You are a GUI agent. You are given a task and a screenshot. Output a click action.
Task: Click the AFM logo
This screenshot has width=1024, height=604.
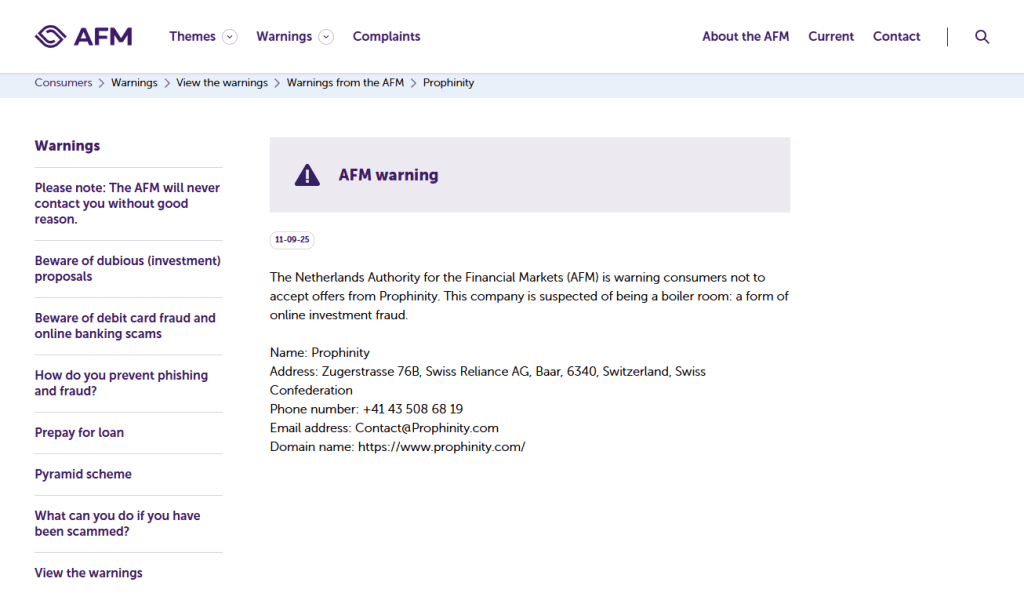pyautogui.click(x=84, y=37)
